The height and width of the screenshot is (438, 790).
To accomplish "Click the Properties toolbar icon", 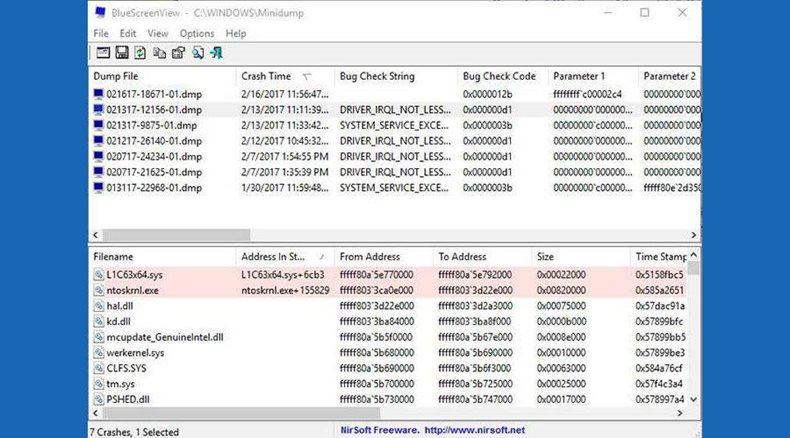I will click(178, 53).
